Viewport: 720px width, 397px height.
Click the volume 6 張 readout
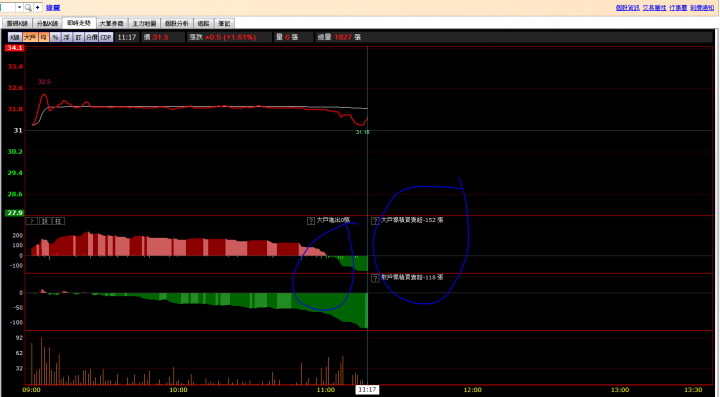(287, 37)
